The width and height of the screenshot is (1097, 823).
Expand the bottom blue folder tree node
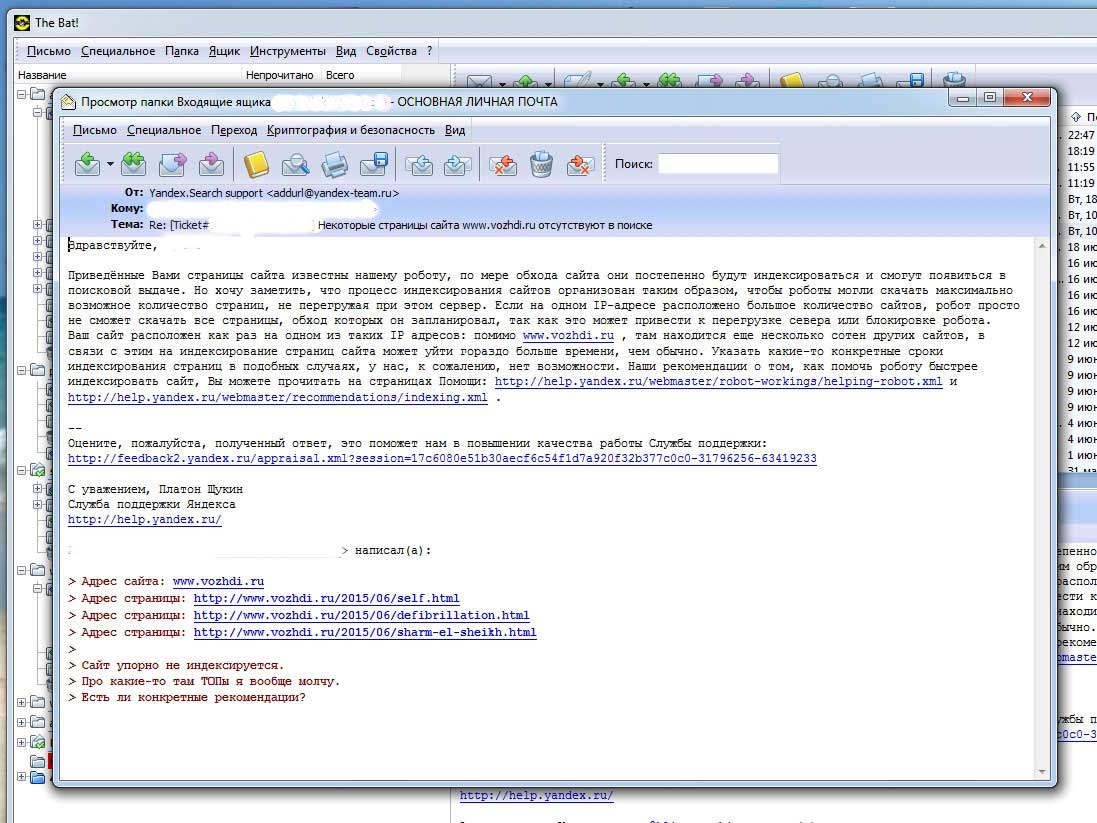coord(22,777)
